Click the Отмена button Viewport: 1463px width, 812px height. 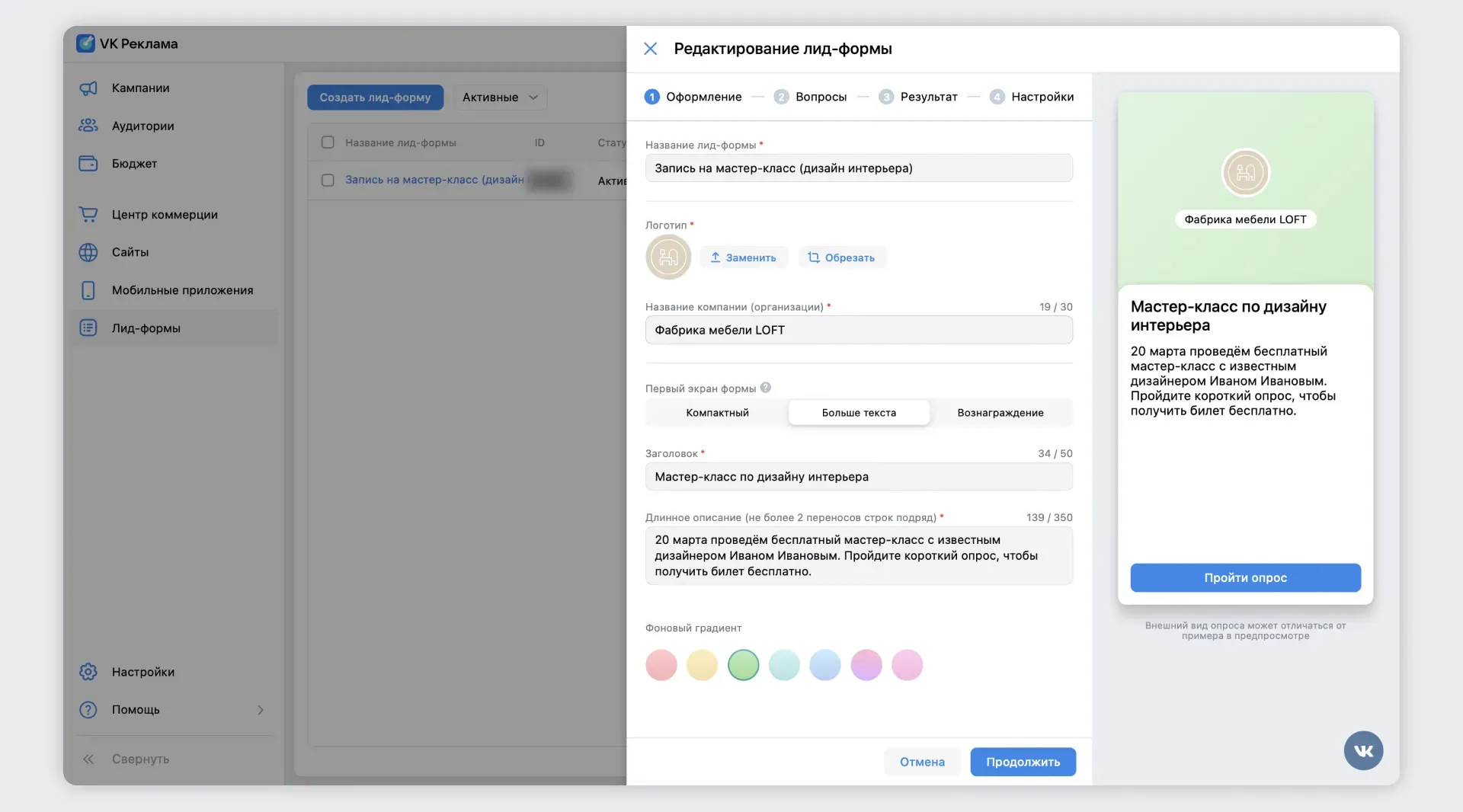922,762
